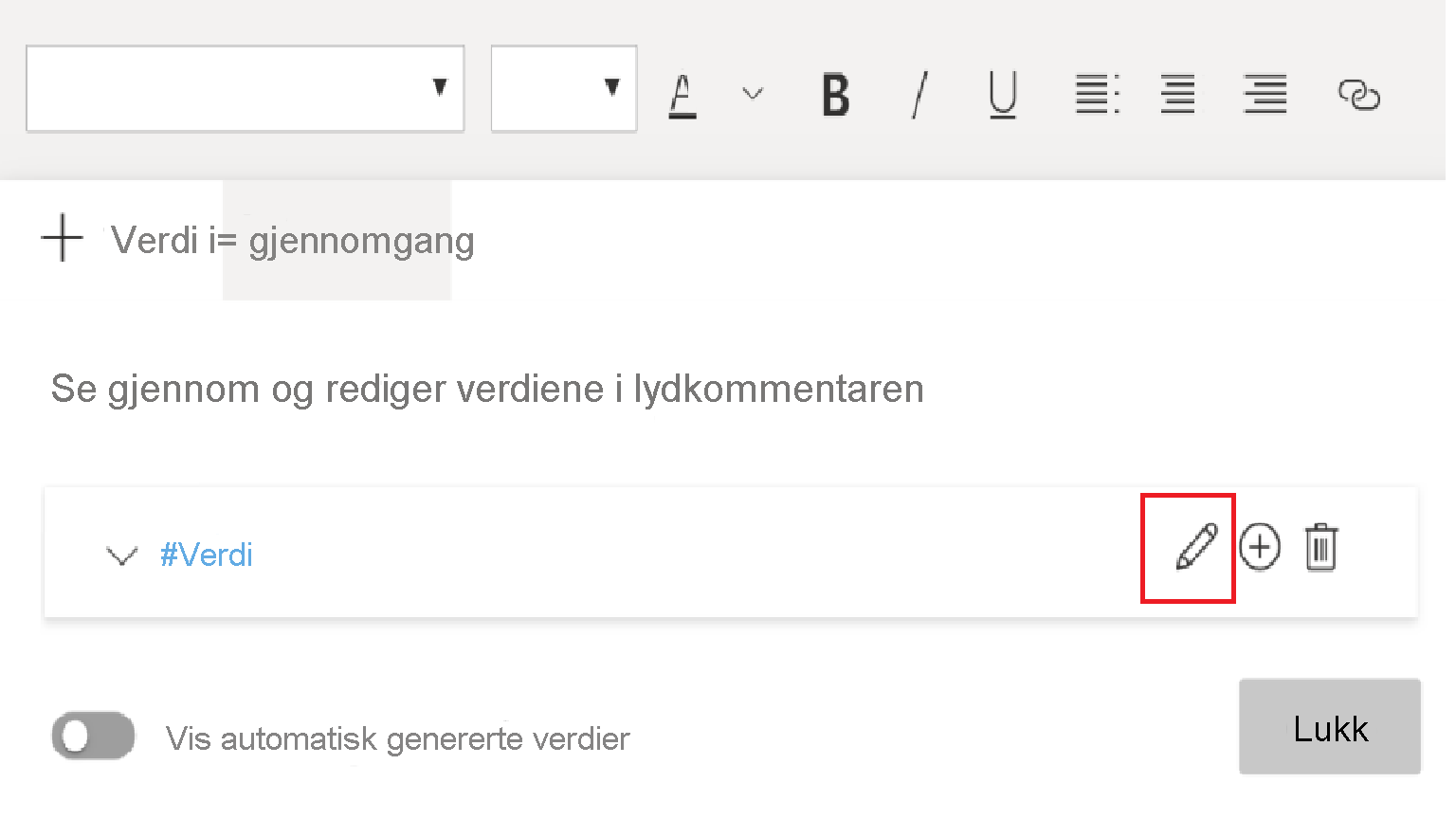The image size is (1456, 819).
Task: Insert a hyperlink with link icon
Action: click(x=1358, y=95)
